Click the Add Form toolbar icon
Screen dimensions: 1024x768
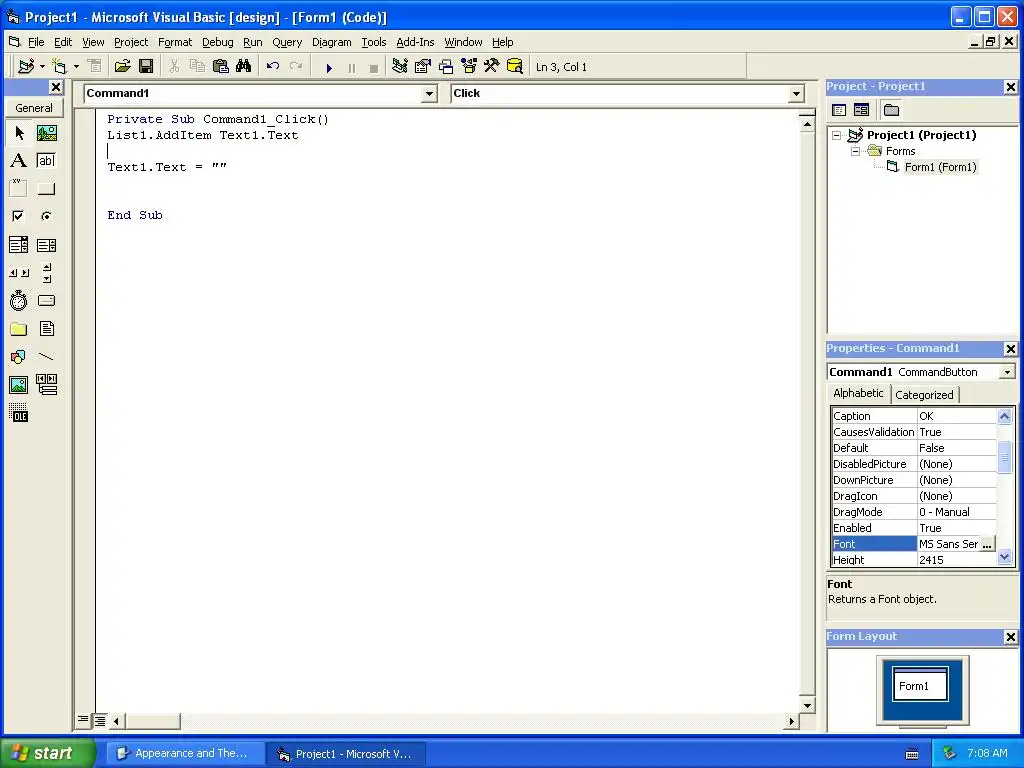click(x=59, y=67)
